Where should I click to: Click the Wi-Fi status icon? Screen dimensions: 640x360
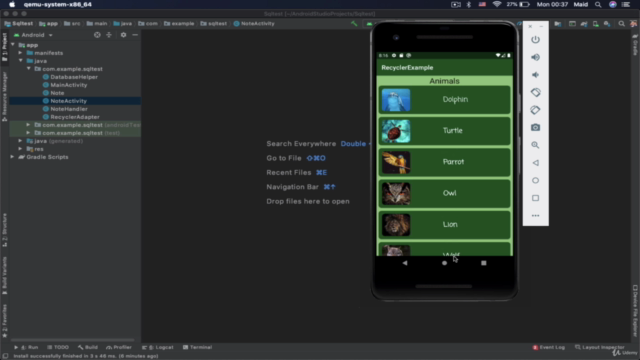click(497, 4)
